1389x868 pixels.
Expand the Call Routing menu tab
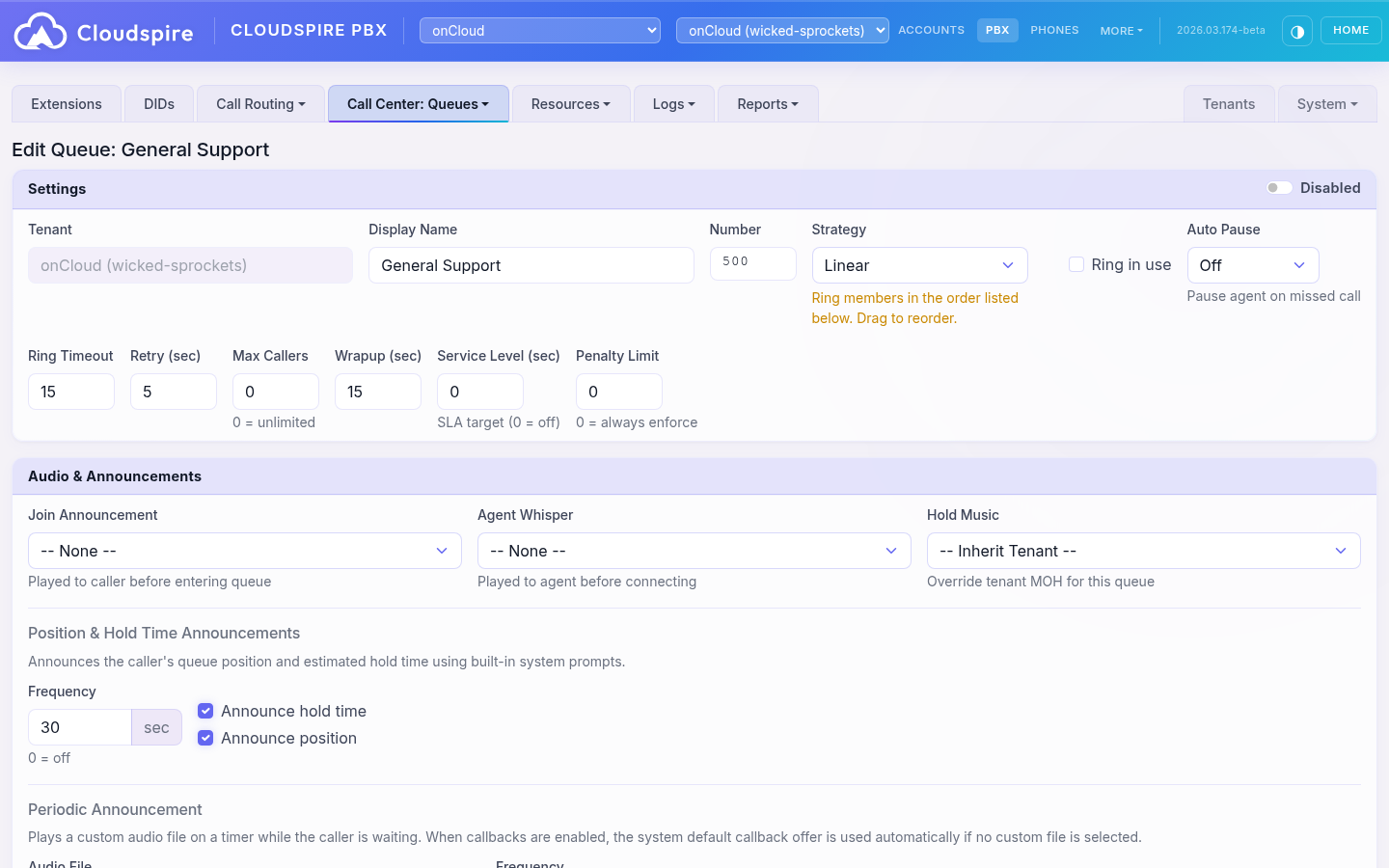[260, 104]
